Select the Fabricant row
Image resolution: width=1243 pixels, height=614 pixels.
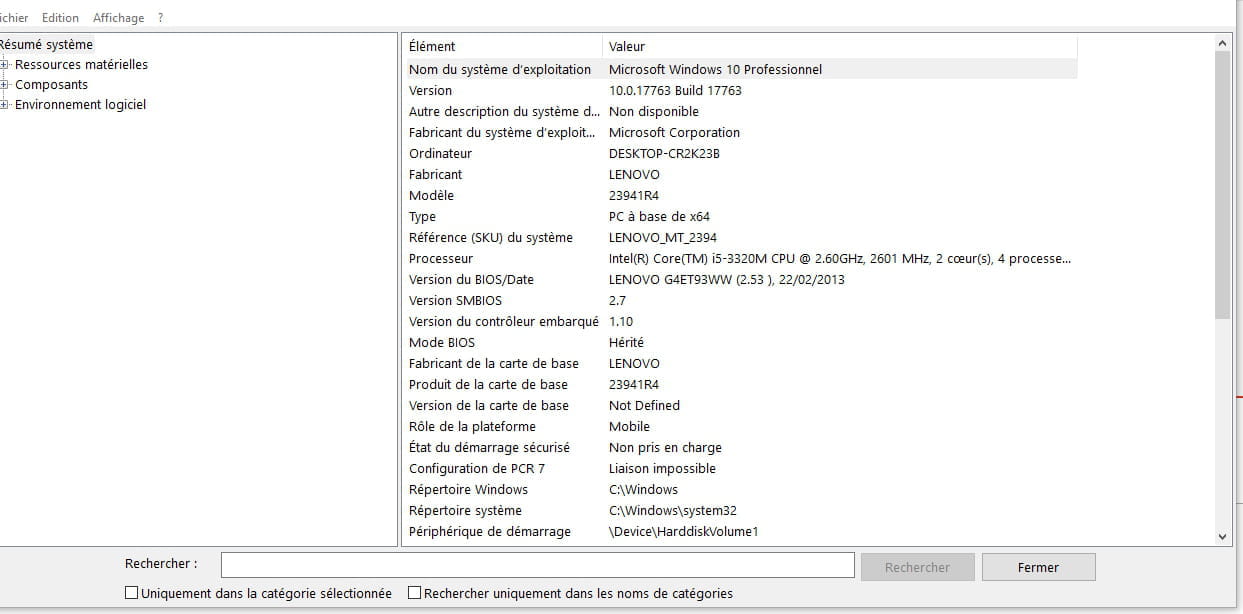(x=740, y=174)
